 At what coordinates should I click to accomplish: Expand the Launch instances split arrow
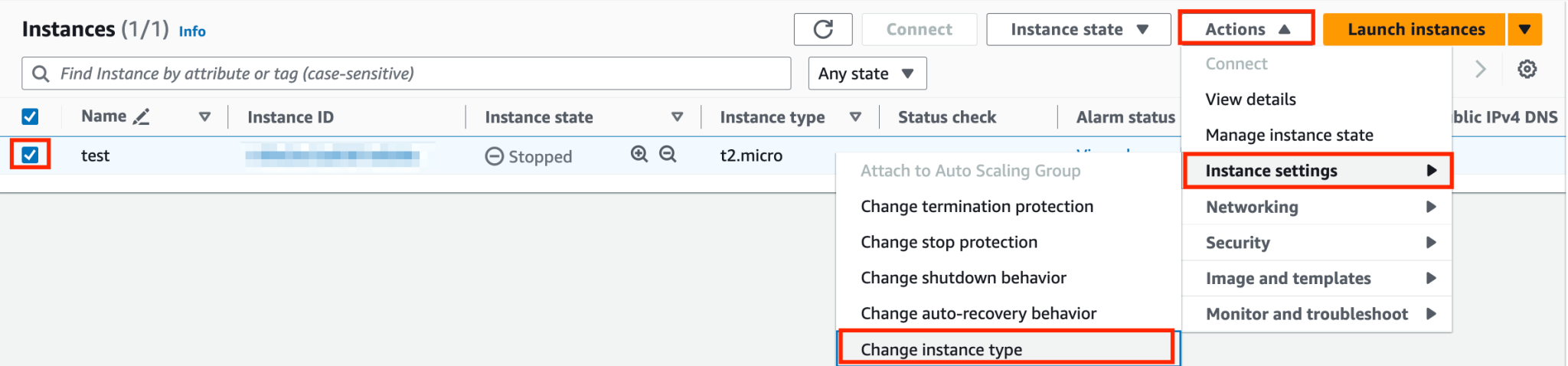tap(1524, 29)
